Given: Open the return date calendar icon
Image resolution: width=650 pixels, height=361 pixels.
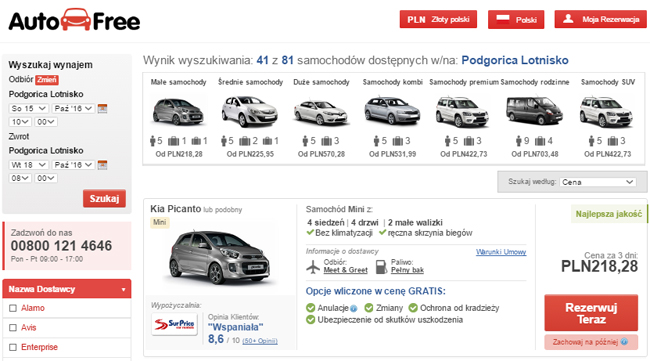Looking at the screenshot, I should [x=102, y=165].
